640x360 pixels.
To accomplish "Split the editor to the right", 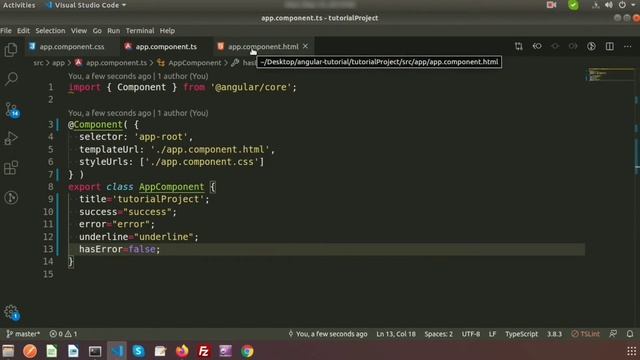I will [609, 47].
